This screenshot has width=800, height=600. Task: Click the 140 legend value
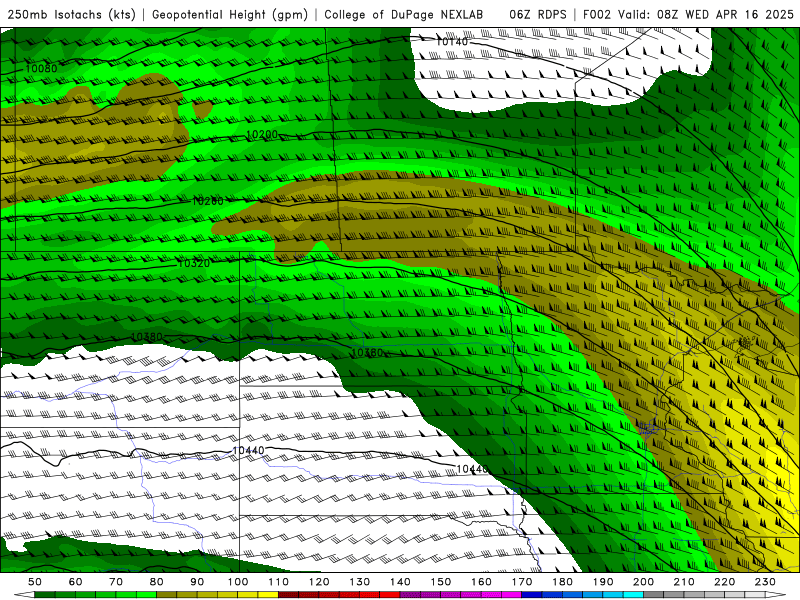point(400,582)
